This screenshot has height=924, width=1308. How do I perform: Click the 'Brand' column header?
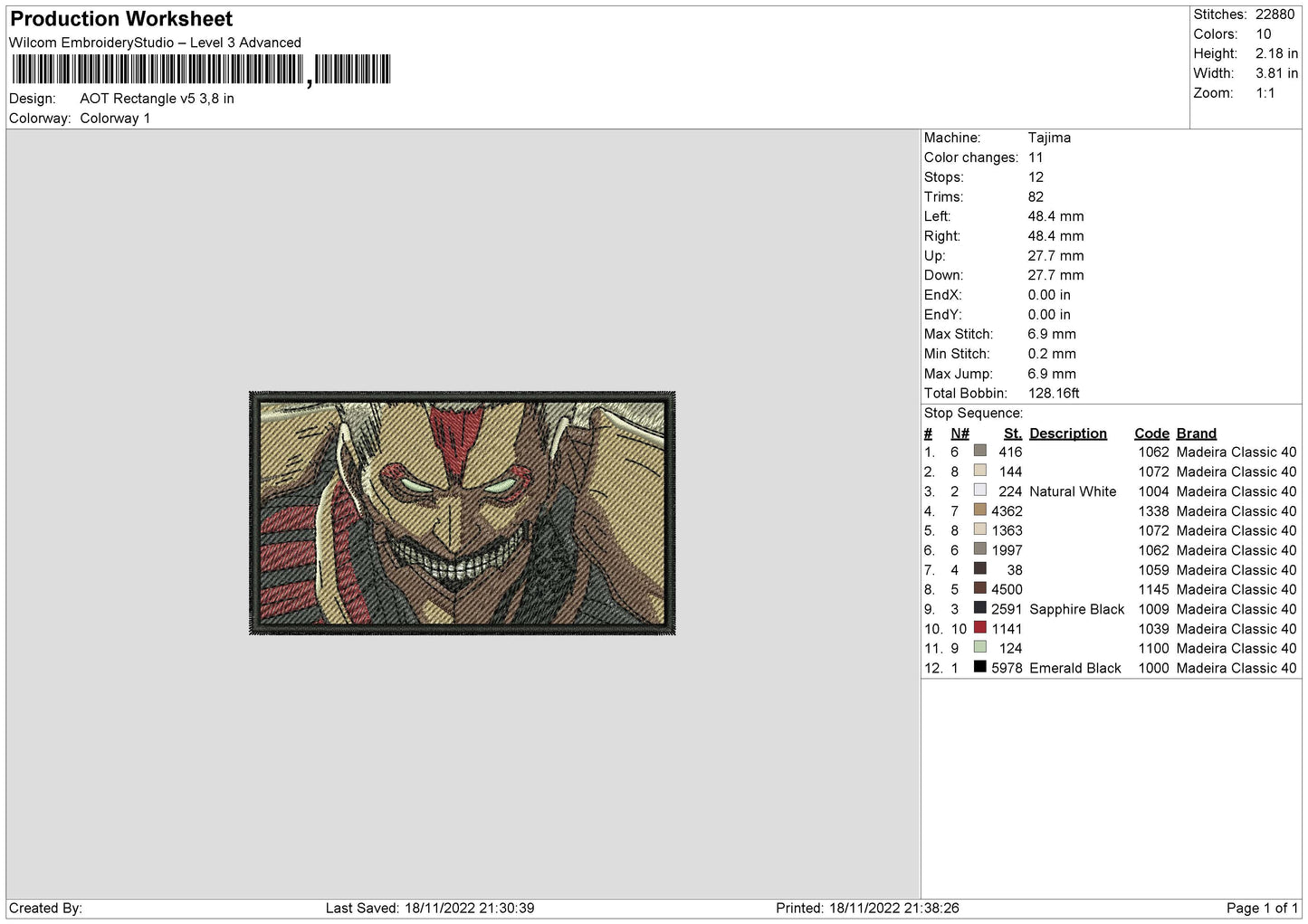tap(1197, 433)
